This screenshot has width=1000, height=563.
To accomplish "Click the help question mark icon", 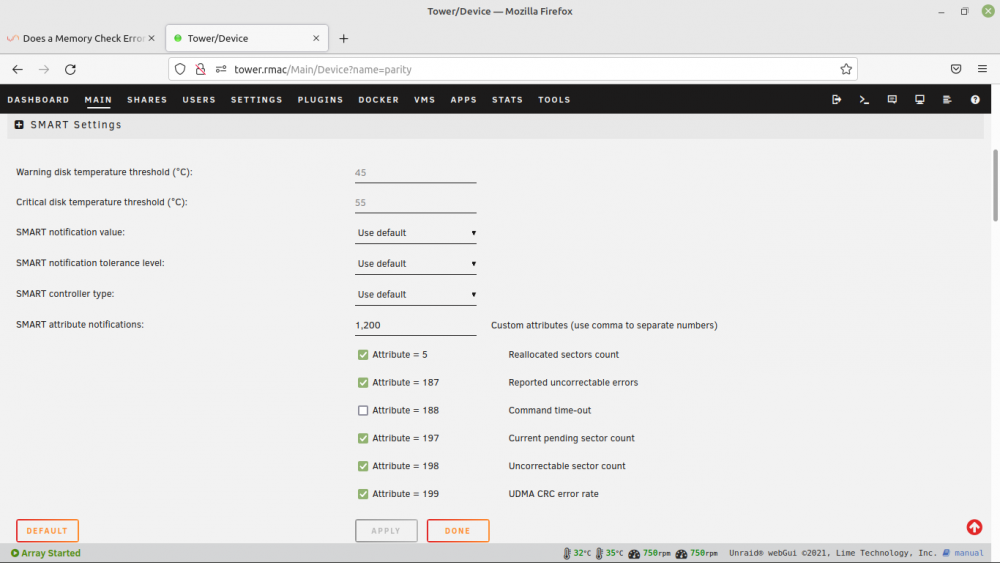I will coord(975,99).
